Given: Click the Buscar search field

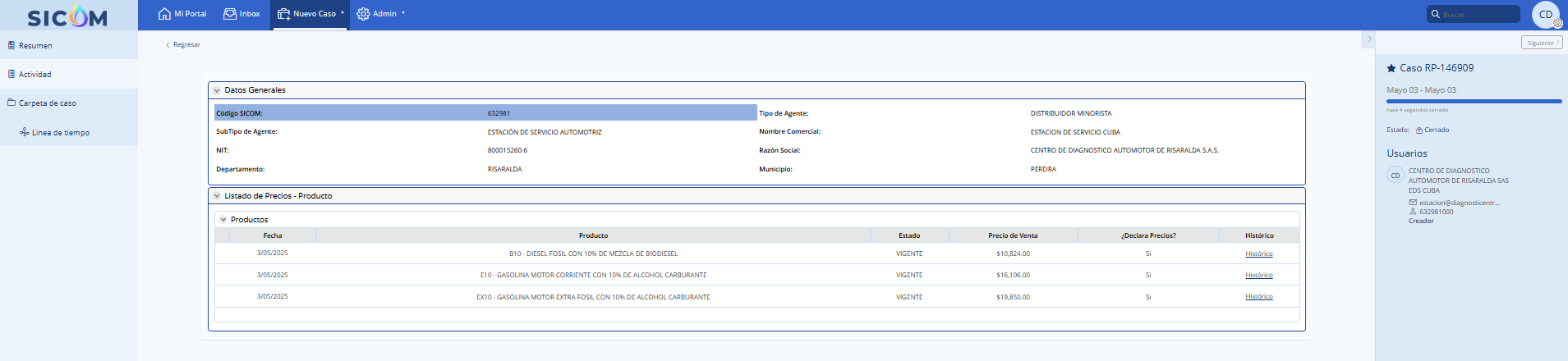Looking at the screenshot, I should (x=1478, y=15).
